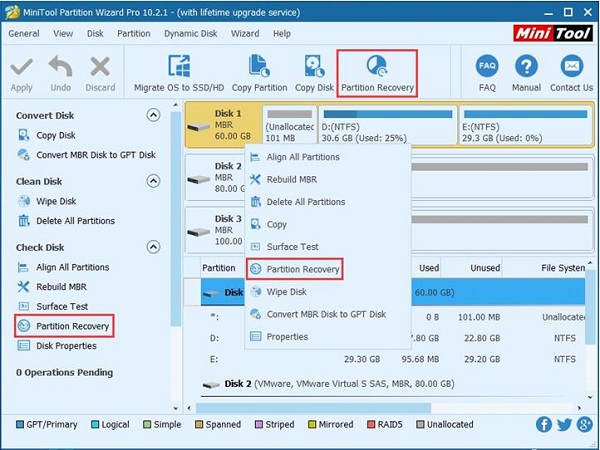600x450 pixels.
Task: Open the Help menu
Action: tap(282, 34)
